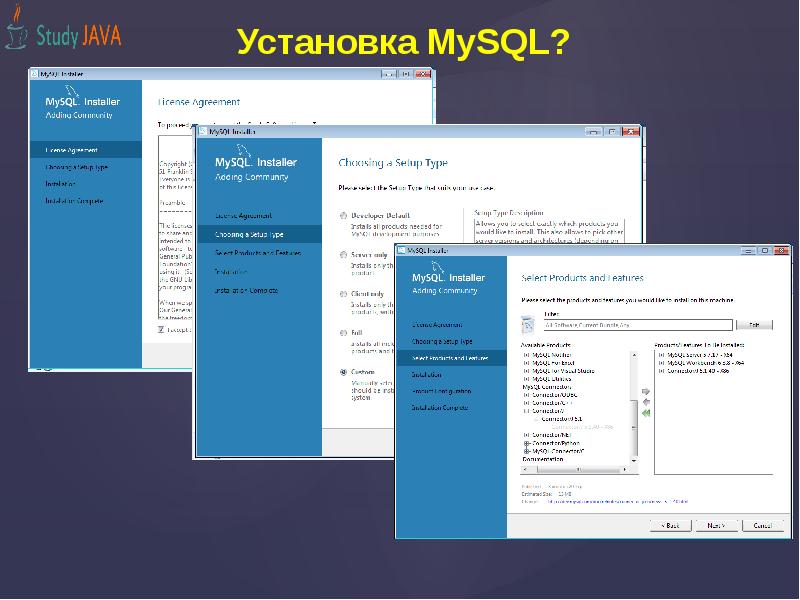Image resolution: width=800 pixels, height=600 pixels.
Task: Click the dolphin logo in the installer sidebar
Action: [437, 264]
